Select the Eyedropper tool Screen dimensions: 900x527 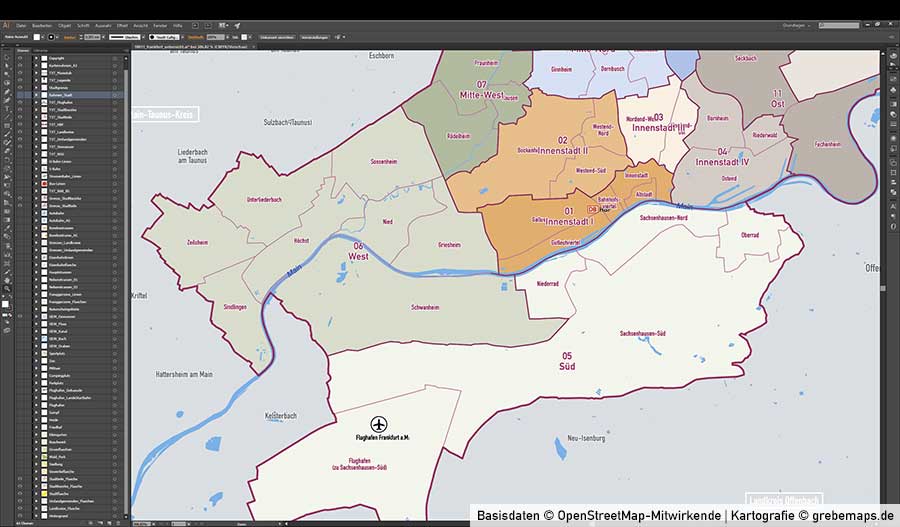coord(7,228)
